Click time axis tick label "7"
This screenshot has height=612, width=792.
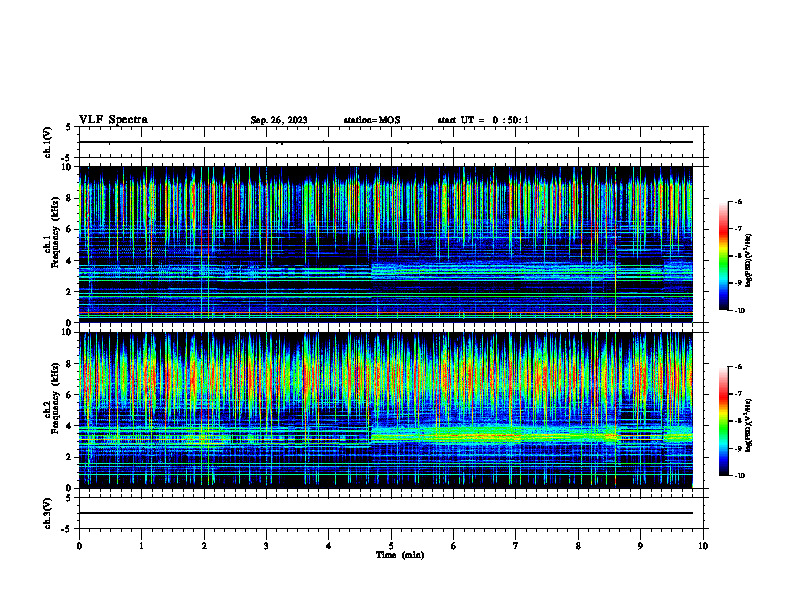pos(516,546)
